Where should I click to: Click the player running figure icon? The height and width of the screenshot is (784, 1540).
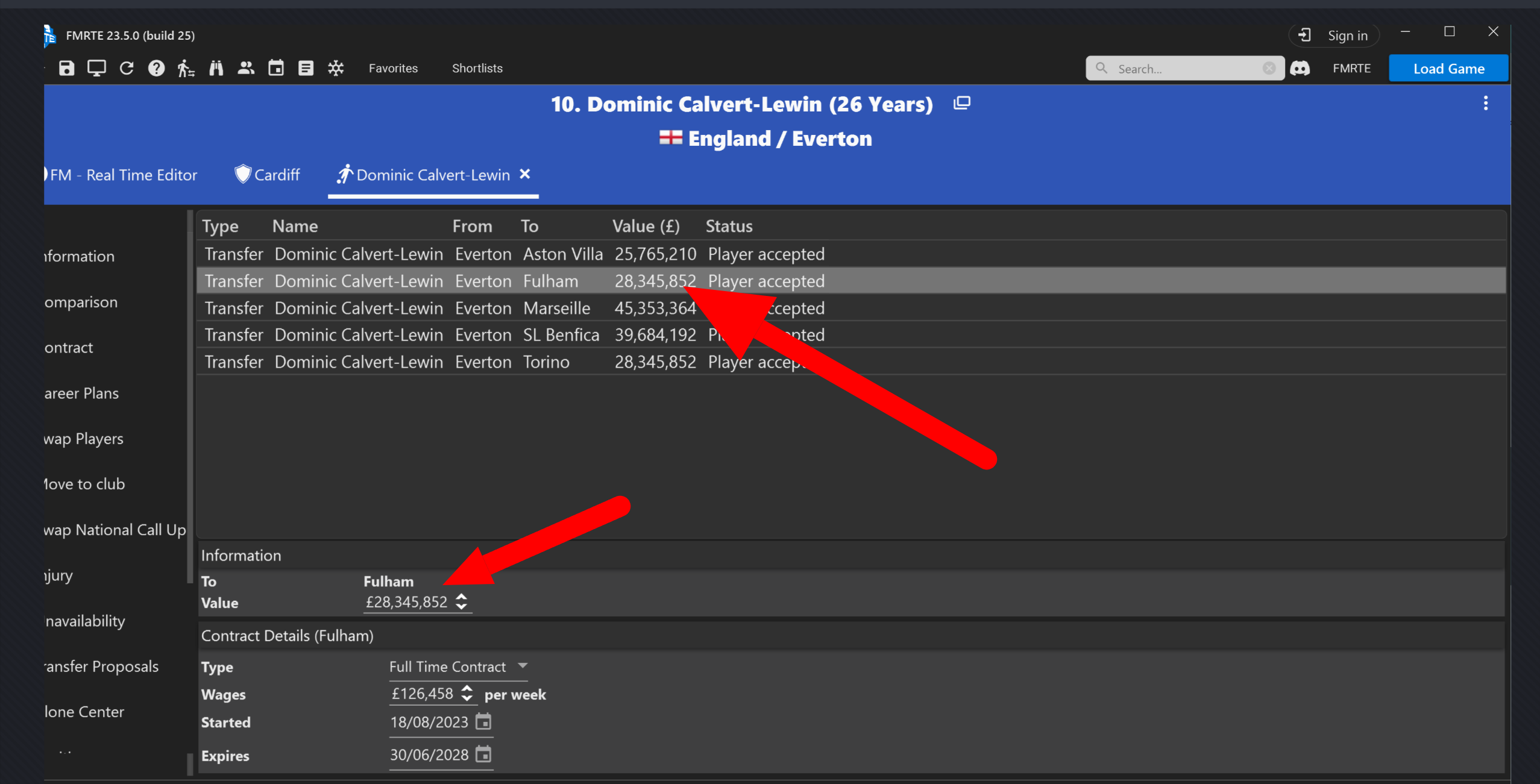(x=186, y=68)
